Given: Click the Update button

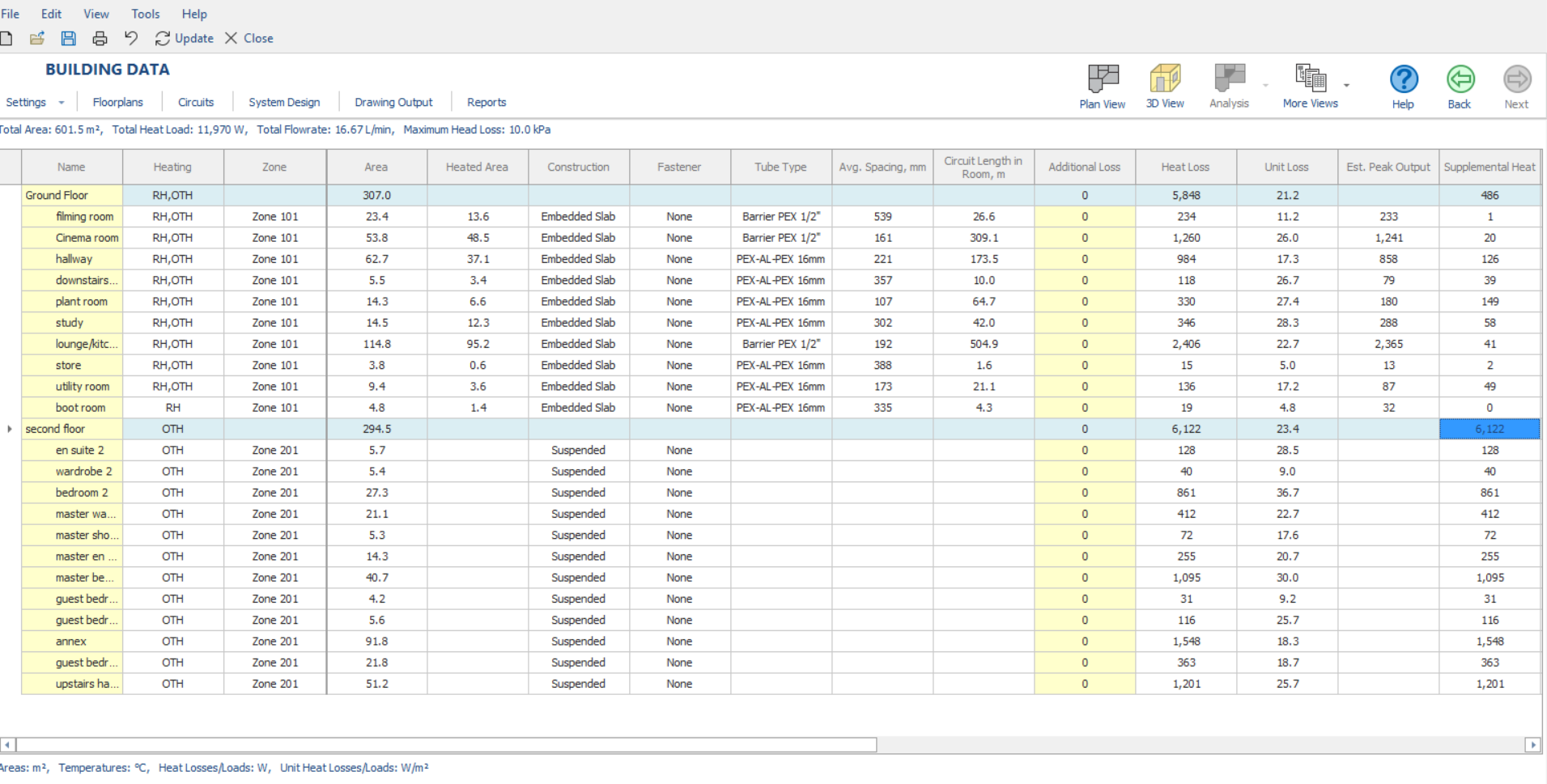Looking at the screenshot, I should click(x=185, y=38).
